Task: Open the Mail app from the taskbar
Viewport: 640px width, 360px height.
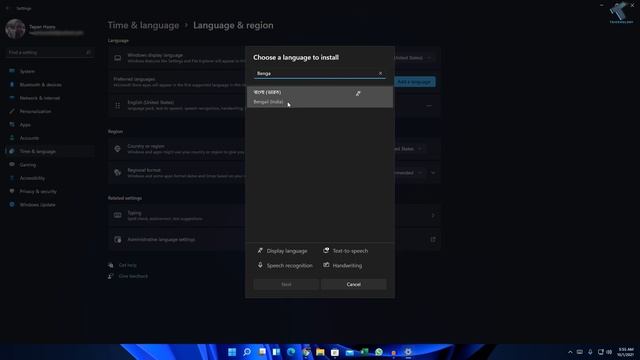Action: click(x=350, y=352)
